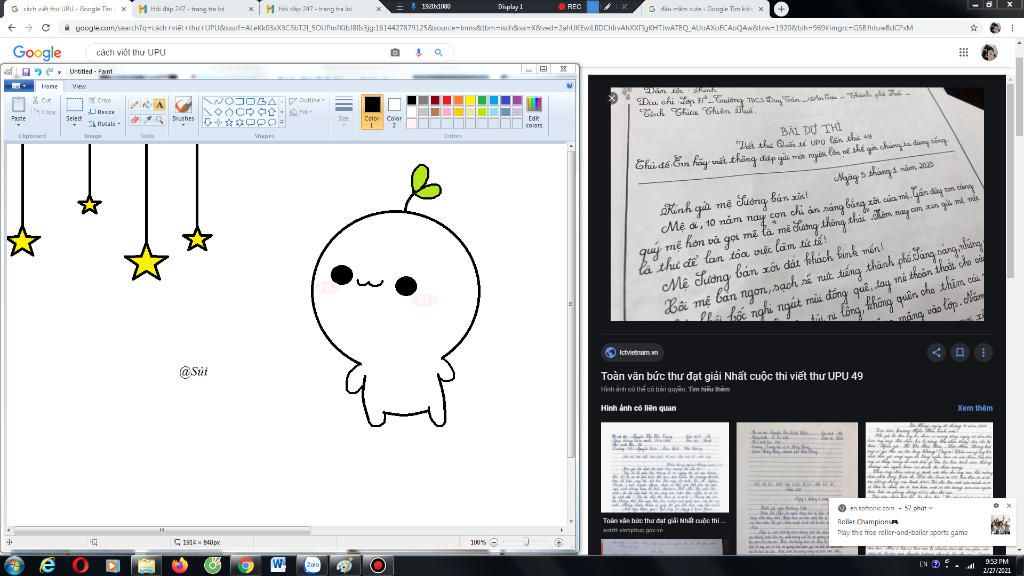Screen dimensions: 1024x576
Task: Open more options for the image result
Action: tap(984, 353)
